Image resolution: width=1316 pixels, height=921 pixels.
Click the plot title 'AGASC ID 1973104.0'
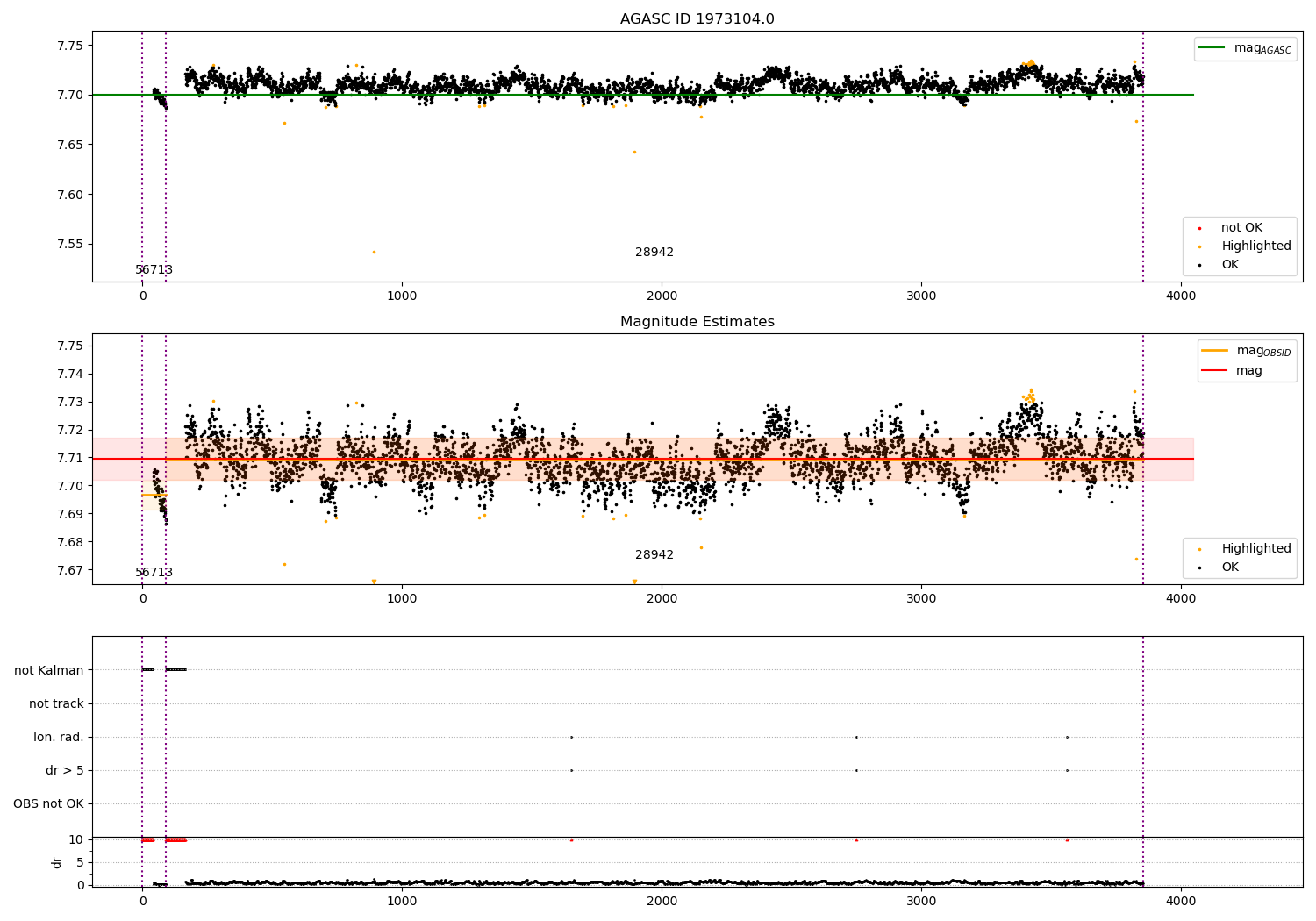[697, 18]
